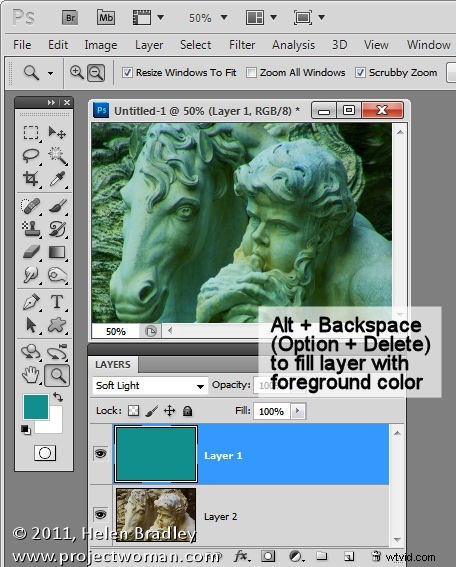This screenshot has width=456, height=567.
Task: Launch Adobe Bridge from the Br icon
Action: [70, 18]
